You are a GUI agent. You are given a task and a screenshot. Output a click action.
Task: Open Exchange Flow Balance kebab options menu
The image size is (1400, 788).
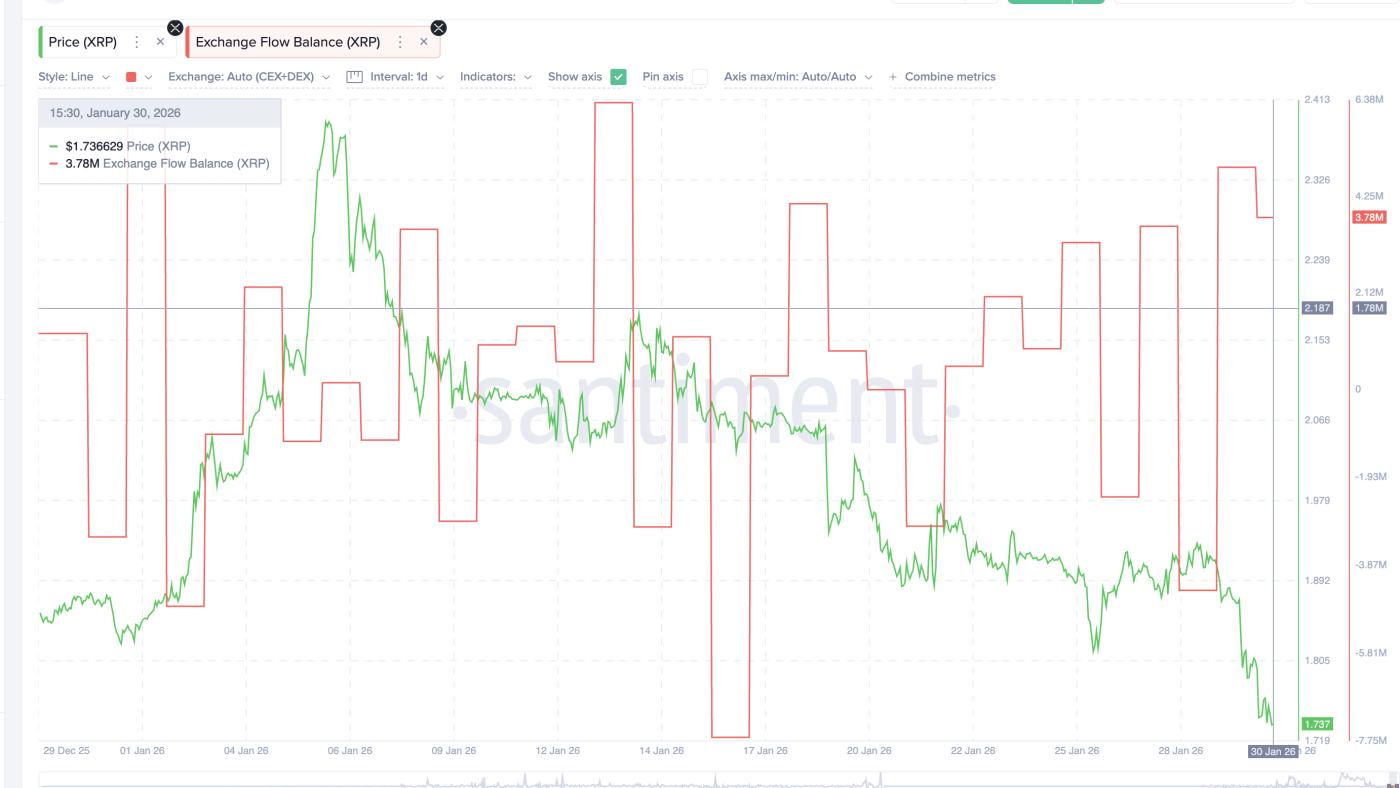coord(398,42)
